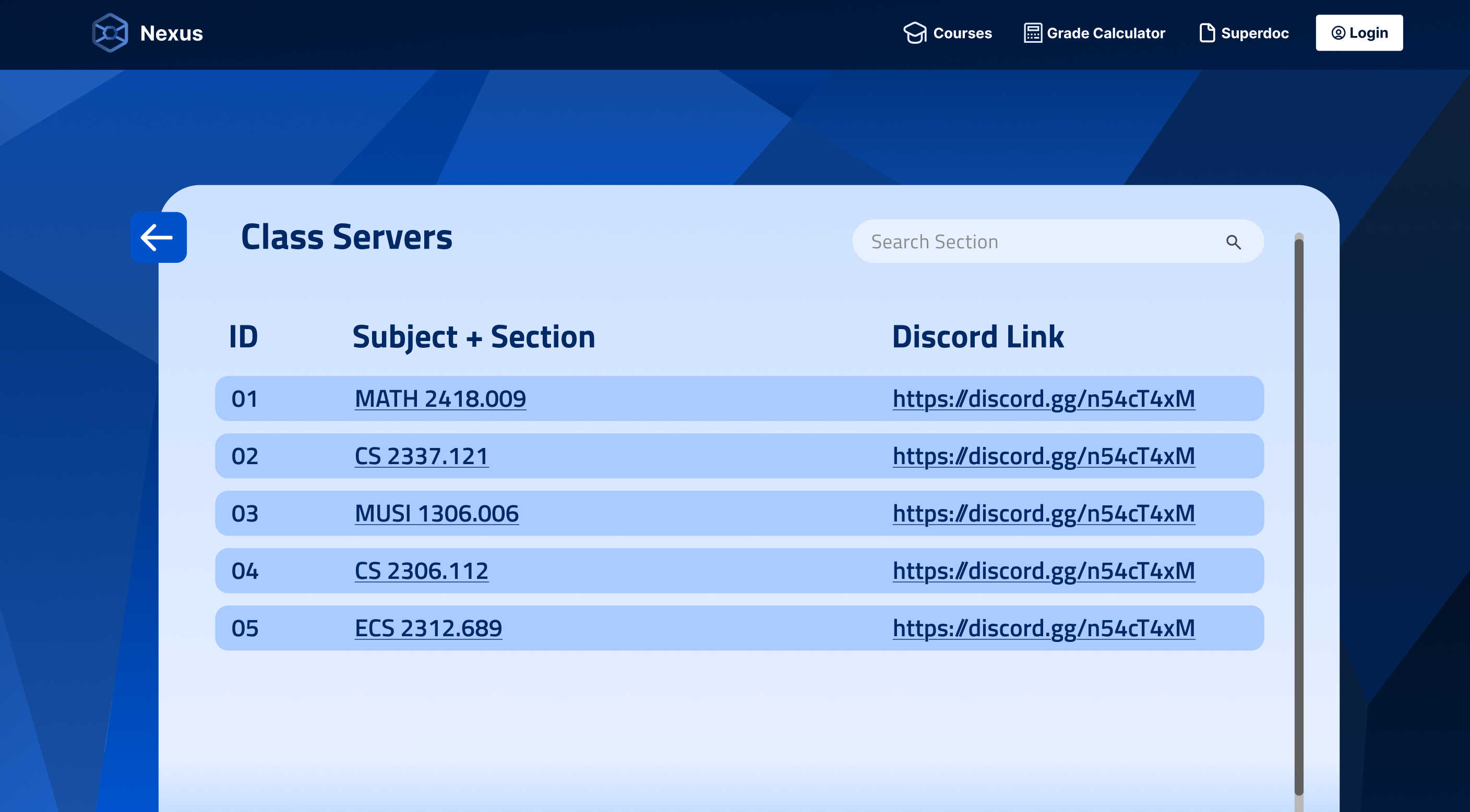Open the MUSI 1306.006 course link

[437, 513]
